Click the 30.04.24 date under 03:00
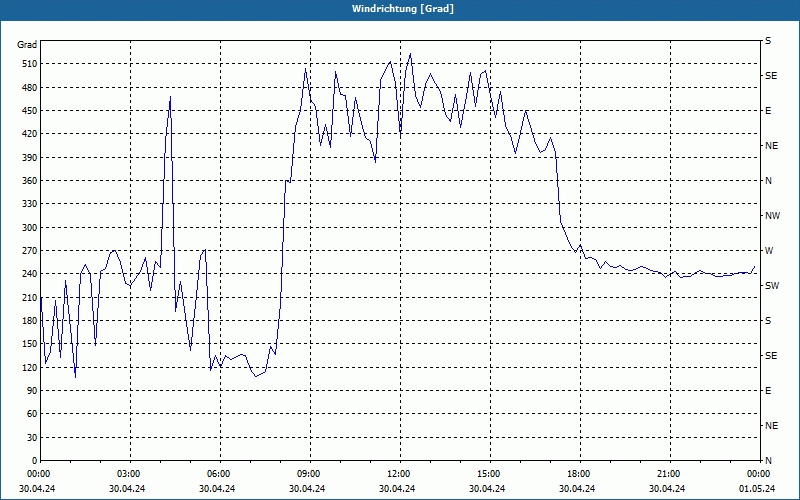 pyautogui.click(x=127, y=489)
